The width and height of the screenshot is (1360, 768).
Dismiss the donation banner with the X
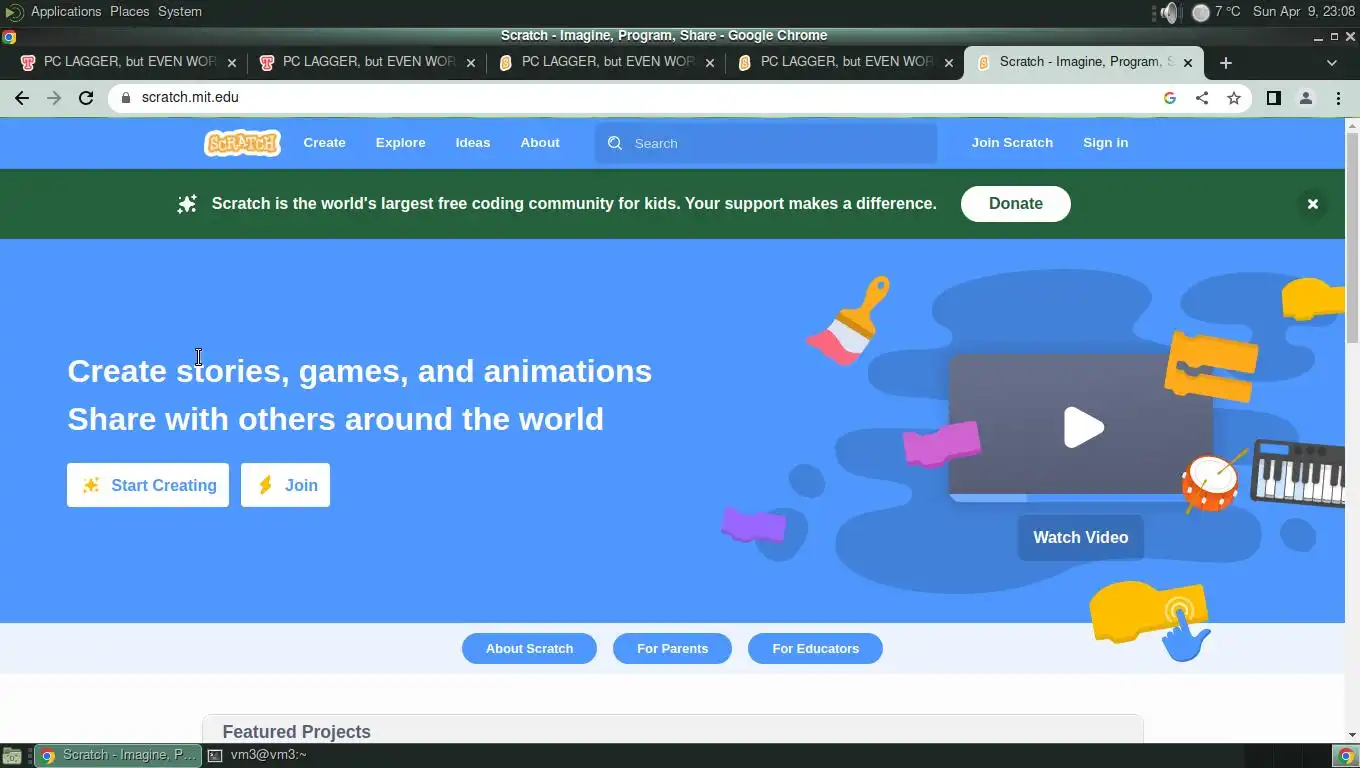tap(1313, 204)
